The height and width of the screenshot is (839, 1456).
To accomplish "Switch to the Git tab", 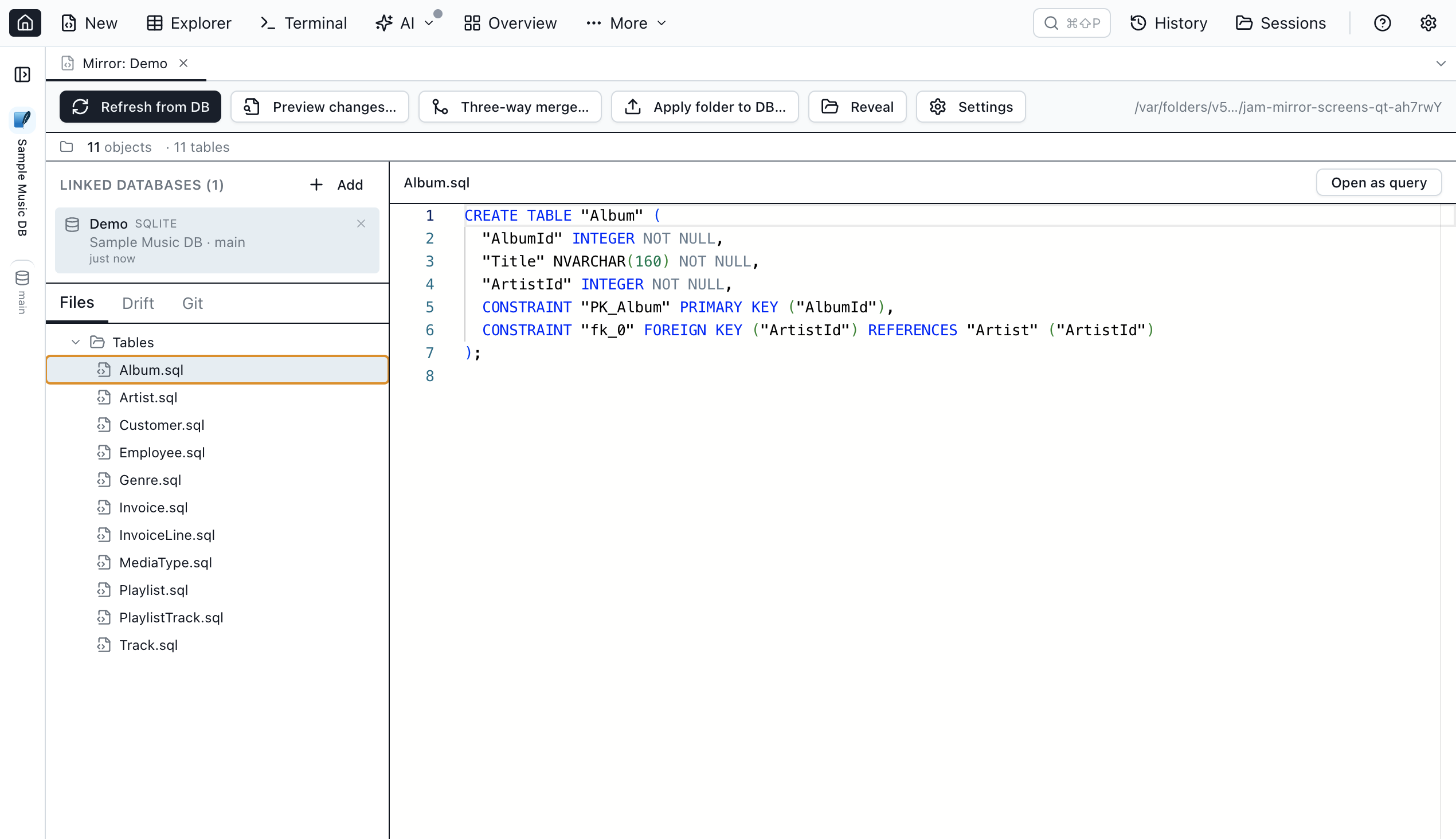I will pos(193,303).
